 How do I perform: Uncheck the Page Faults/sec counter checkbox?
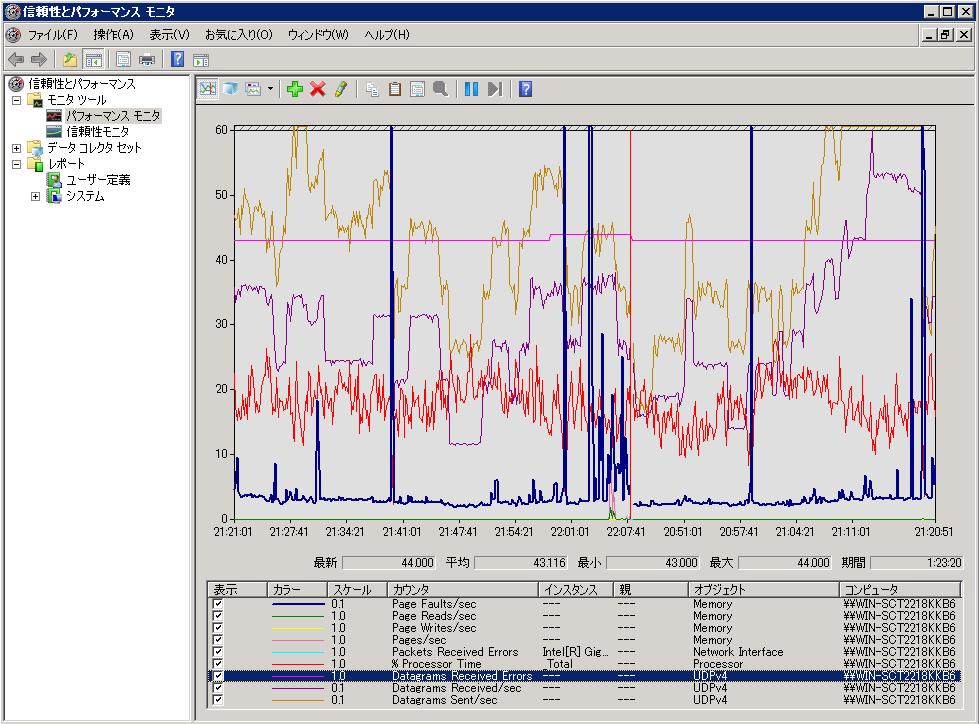coord(218,604)
